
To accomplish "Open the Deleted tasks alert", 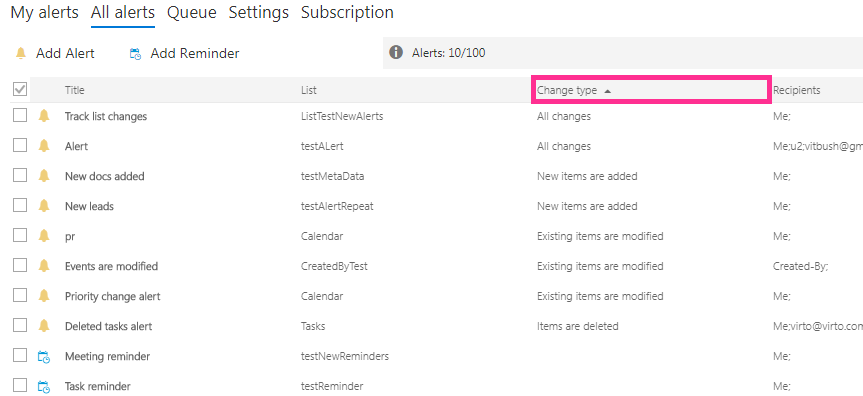I will [108, 326].
